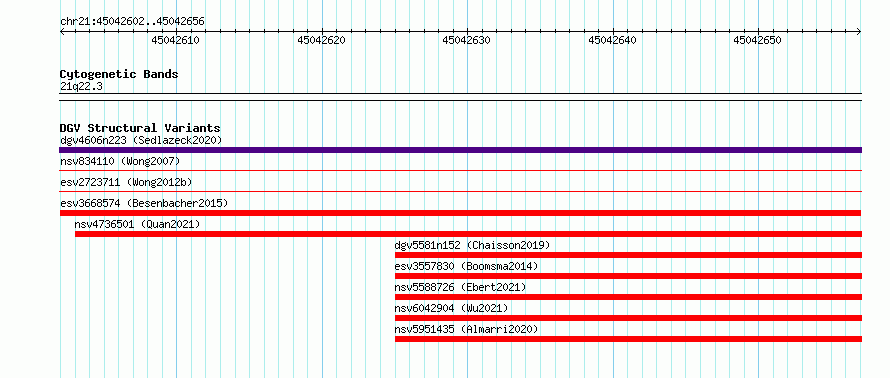Open variant esv3557830 (Boomsma2014) label

pos(466,266)
